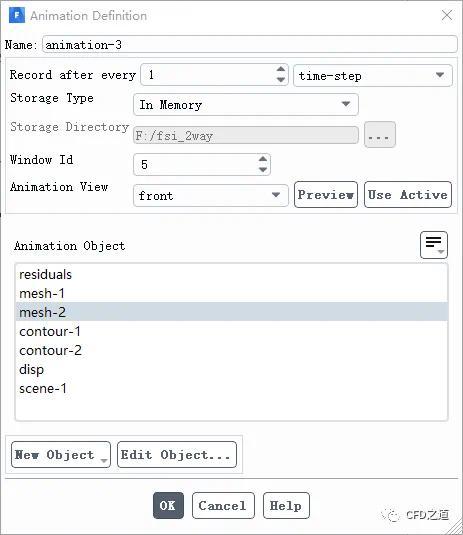Increment the Window Id spinner

[263, 159]
